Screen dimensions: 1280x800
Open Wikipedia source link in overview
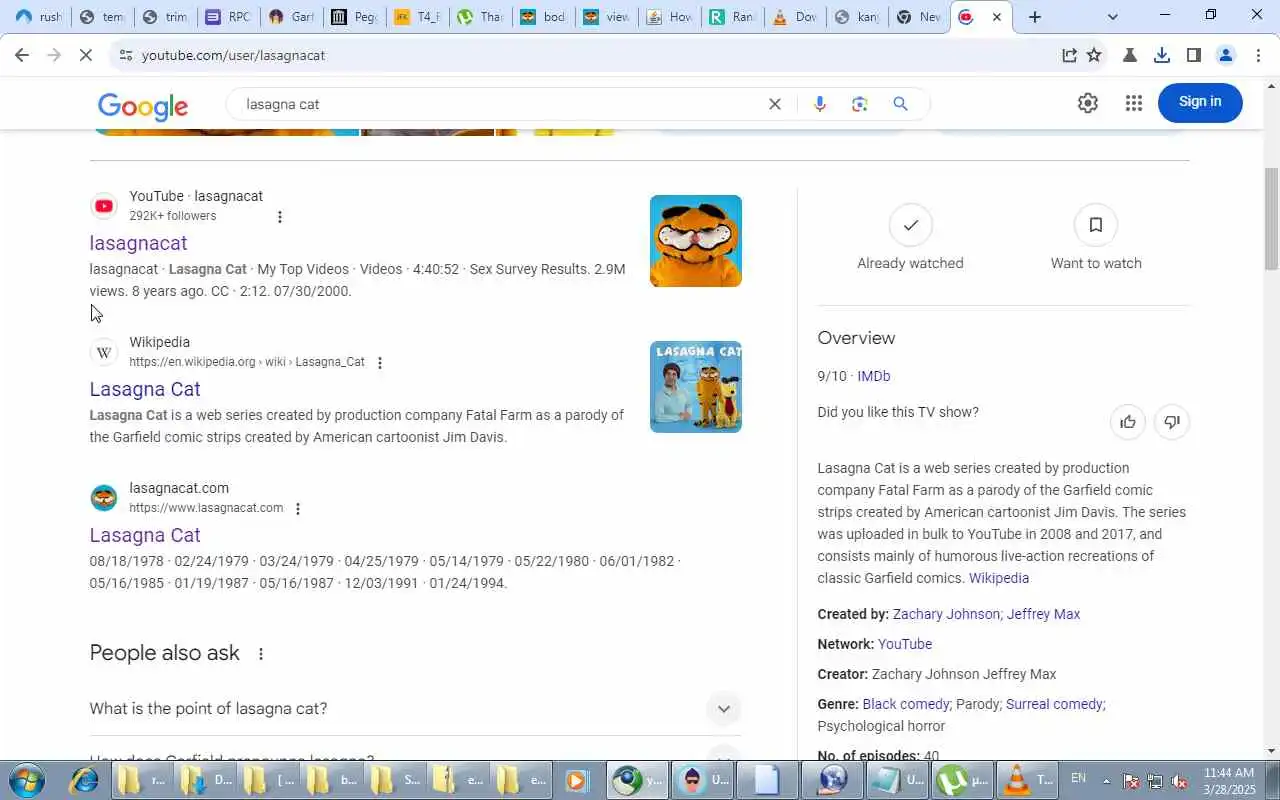(999, 578)
